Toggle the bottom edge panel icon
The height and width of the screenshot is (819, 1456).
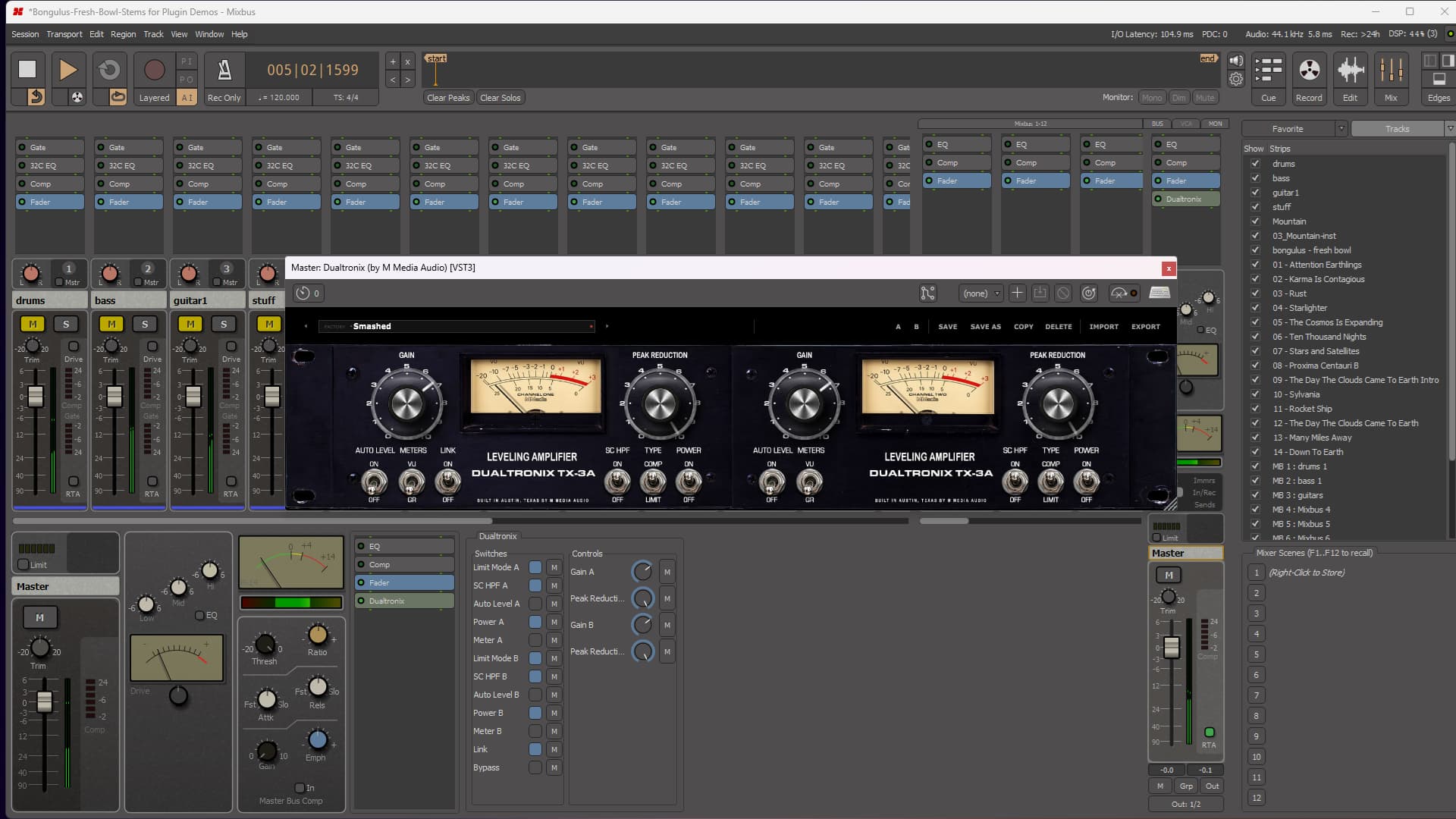click(1439, 78)
